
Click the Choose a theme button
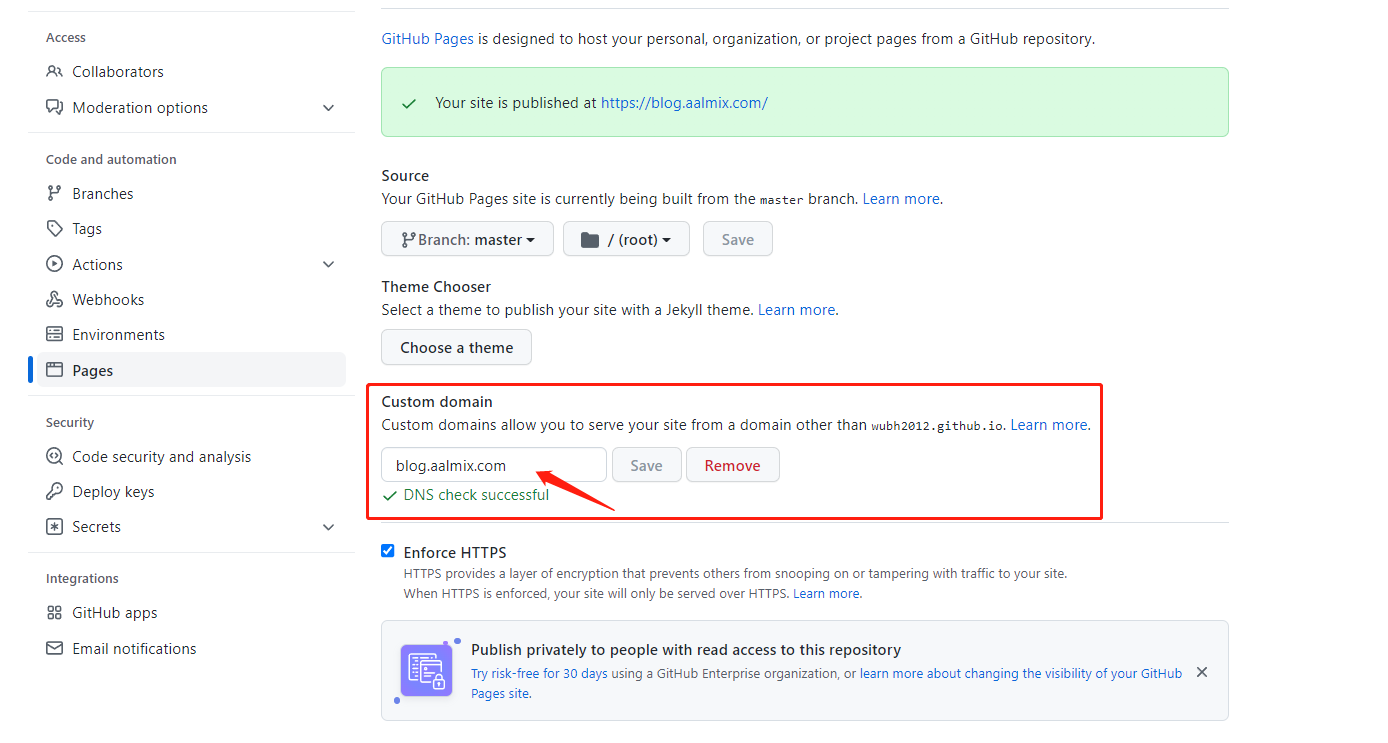[x=456, y=348]
